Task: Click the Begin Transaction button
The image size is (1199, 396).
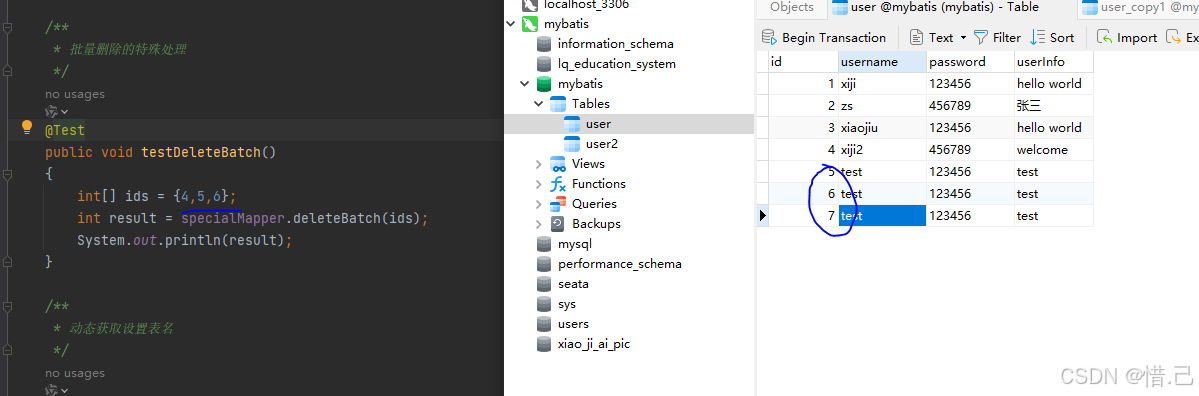Action: [824, 37]
